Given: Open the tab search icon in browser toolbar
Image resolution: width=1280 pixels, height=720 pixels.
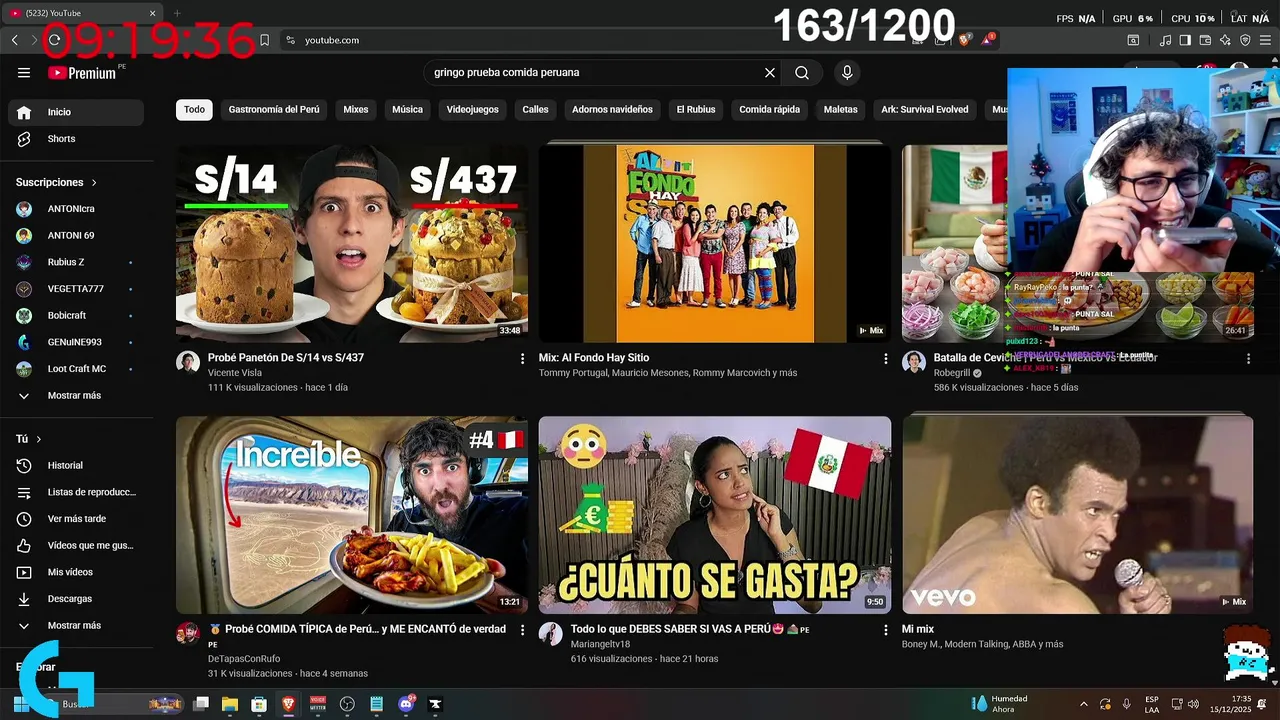Looking at the screenshot, I should pyautogui.click(x=1133, y=40).
